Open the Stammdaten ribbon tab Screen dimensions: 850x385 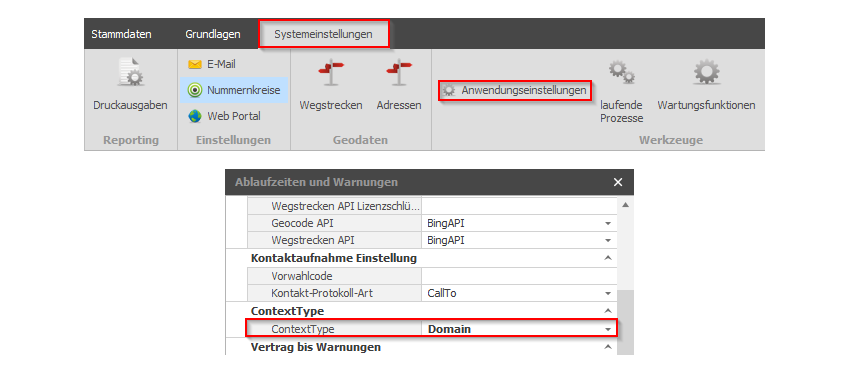tap(121, 34)
